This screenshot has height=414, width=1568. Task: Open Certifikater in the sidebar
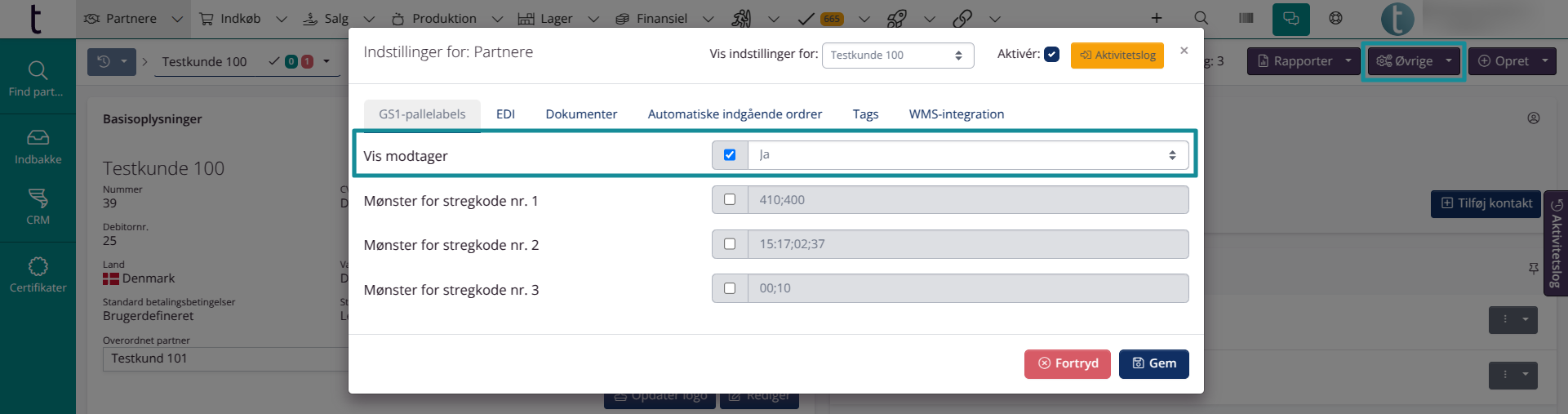[x=38, y=275]
